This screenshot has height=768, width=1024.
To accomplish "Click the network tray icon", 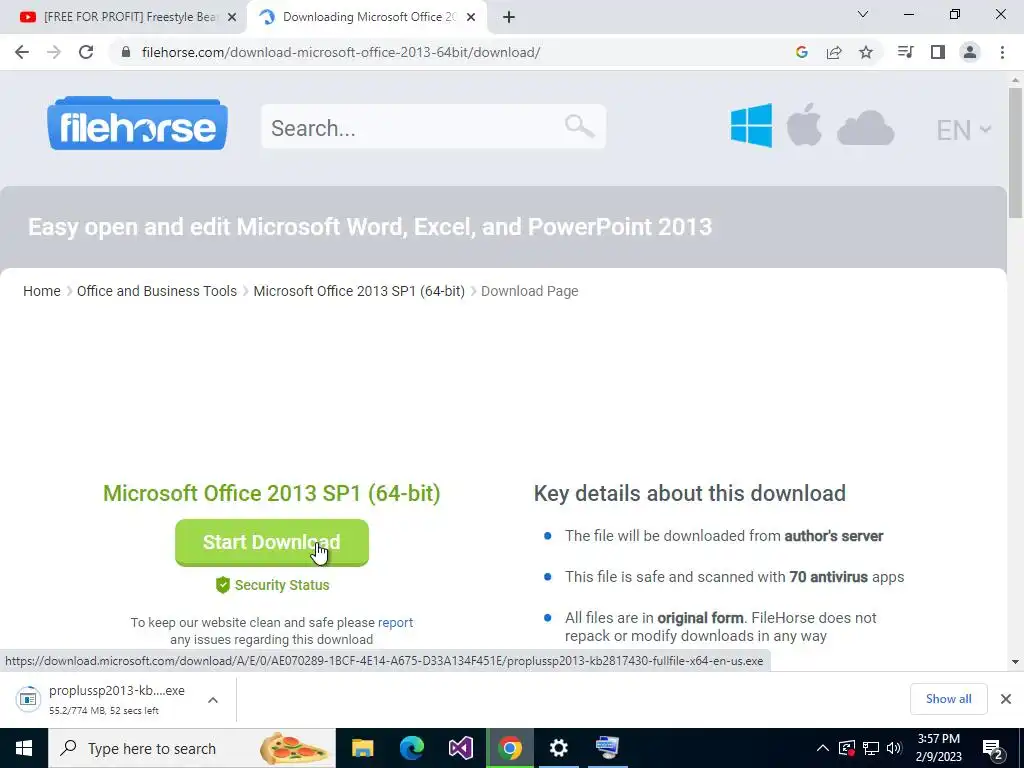I will click(871, 748).
